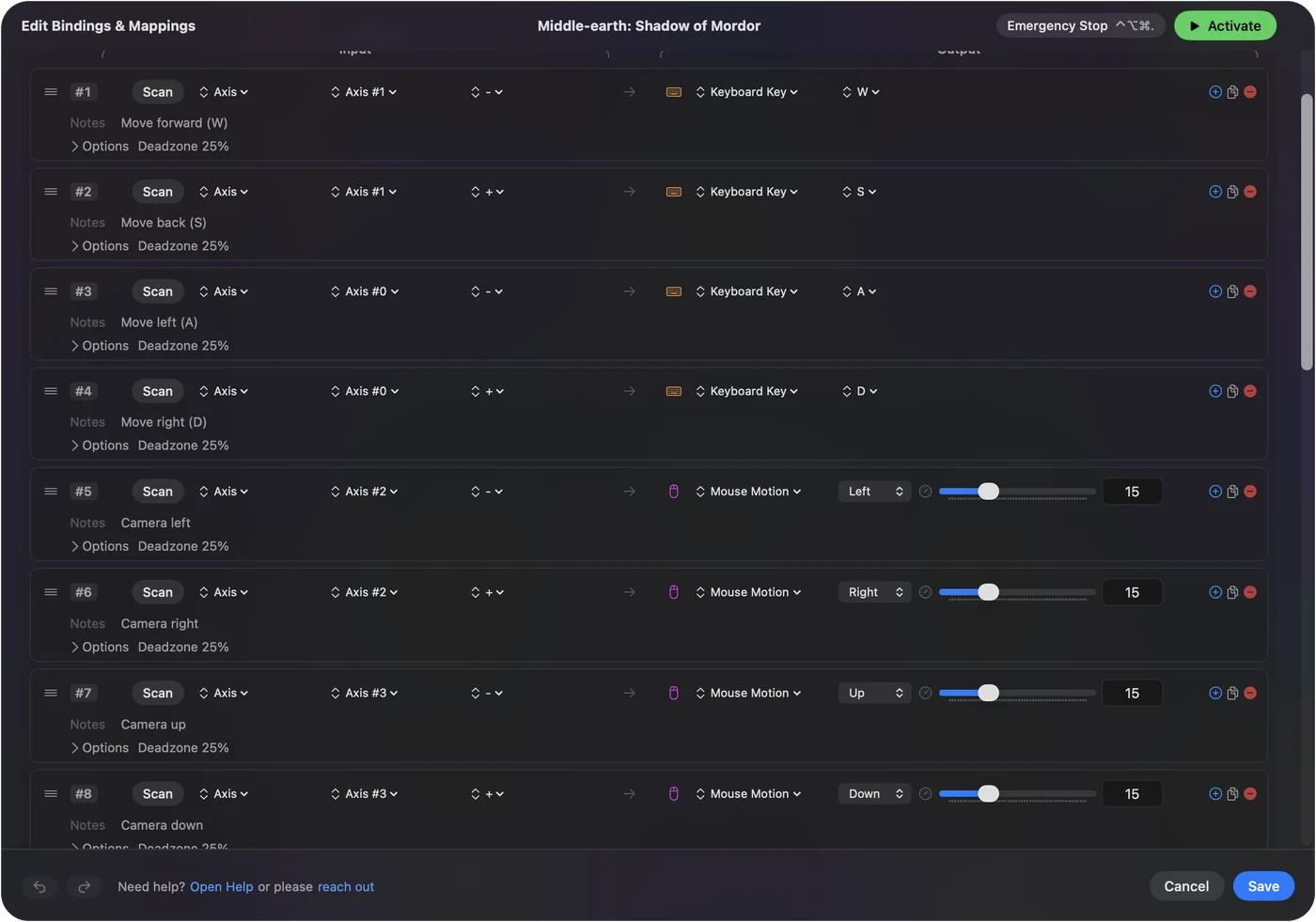Screen dimensions: 1316x922
Task: Click the undo arrow button
Action: pos(39,887)
